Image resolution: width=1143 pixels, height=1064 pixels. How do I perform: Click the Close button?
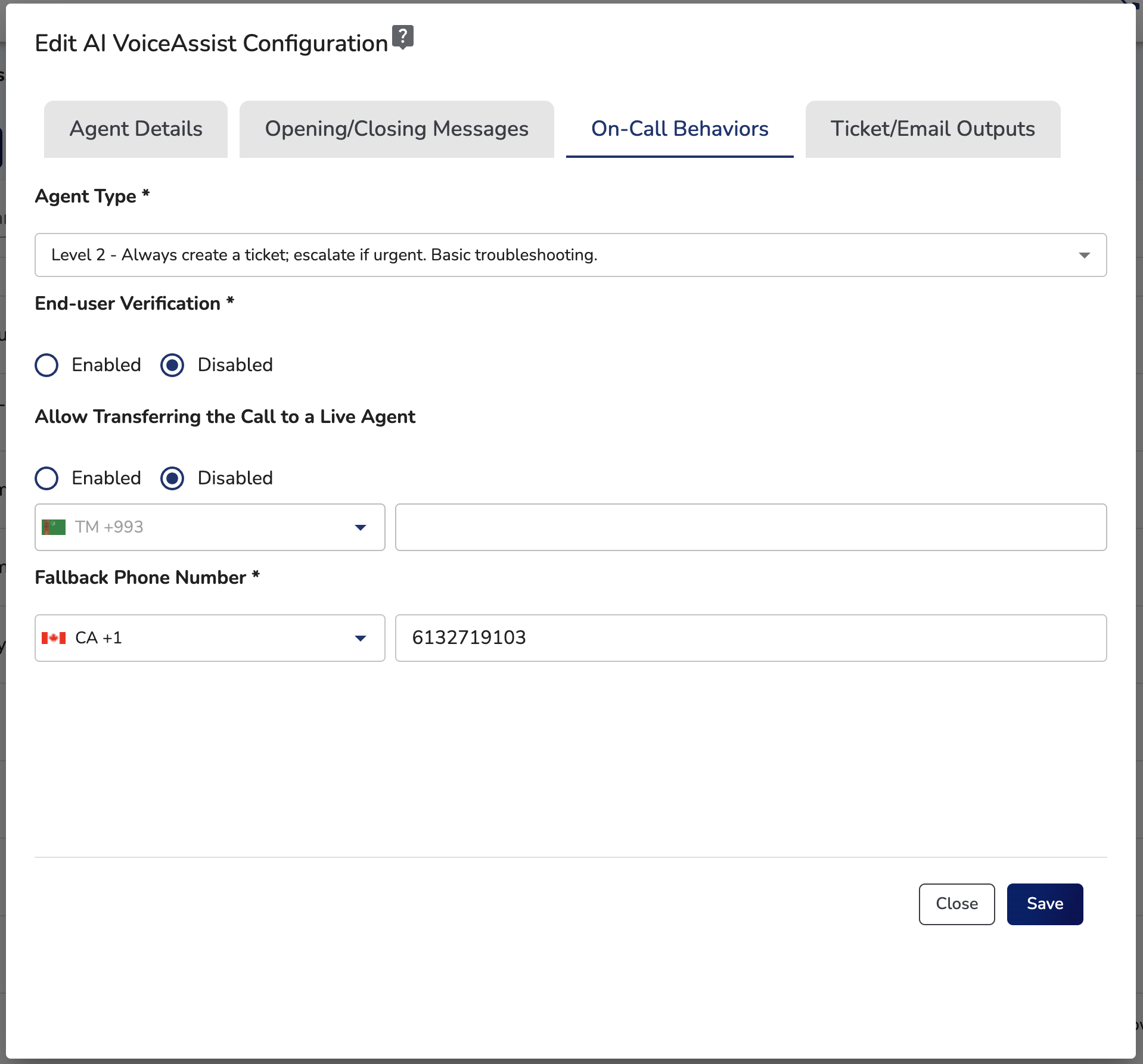pos(956,904)
